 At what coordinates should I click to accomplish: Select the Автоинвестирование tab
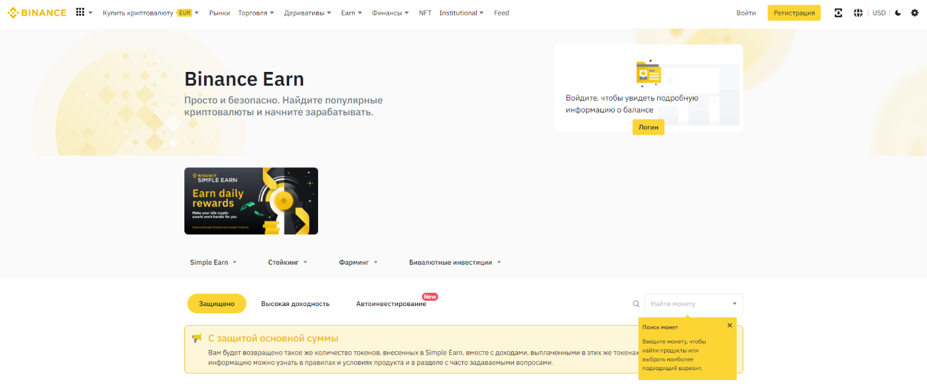(391, 304)
